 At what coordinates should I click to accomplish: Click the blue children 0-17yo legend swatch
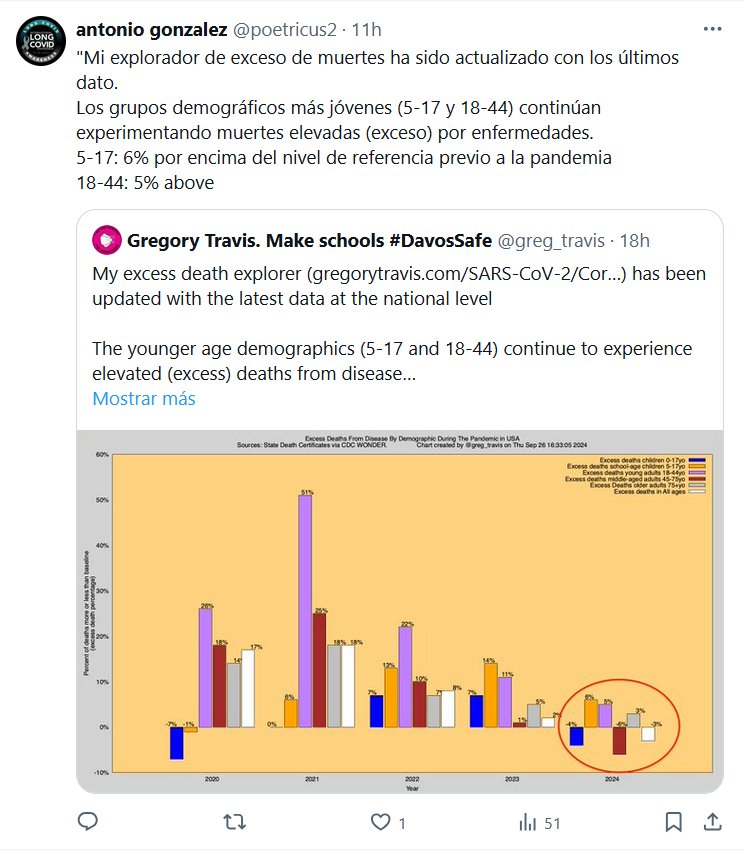[700, 459]
